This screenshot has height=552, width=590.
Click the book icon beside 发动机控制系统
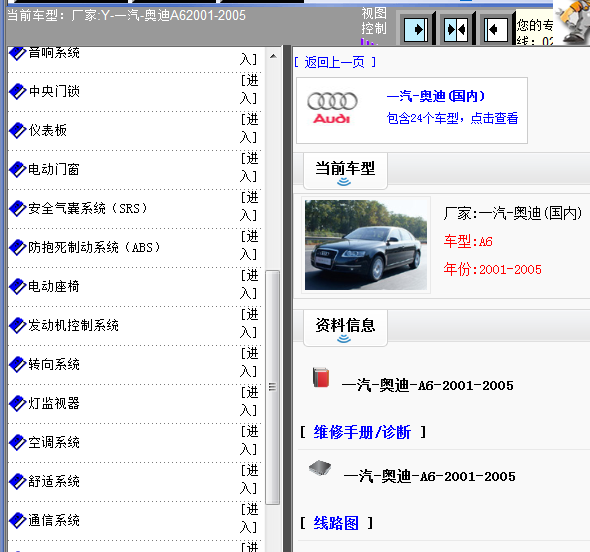[17, 325]
